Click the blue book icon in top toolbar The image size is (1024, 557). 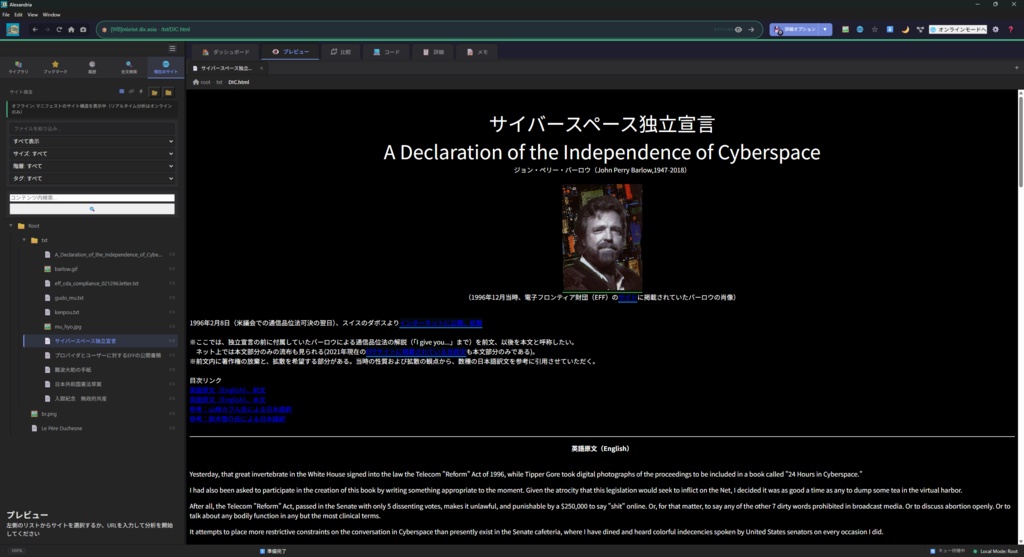point(889,29)
